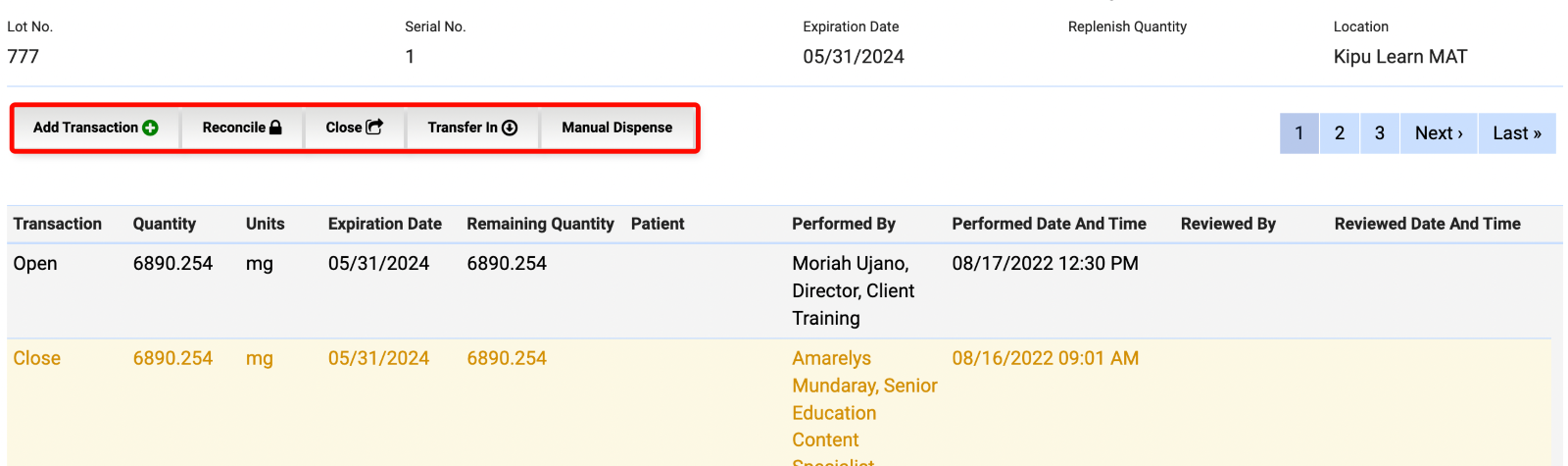The height and width of the screenshot is (466, 1568).
Task: Click the Transaction column header
Action: [x=58, y=224]
